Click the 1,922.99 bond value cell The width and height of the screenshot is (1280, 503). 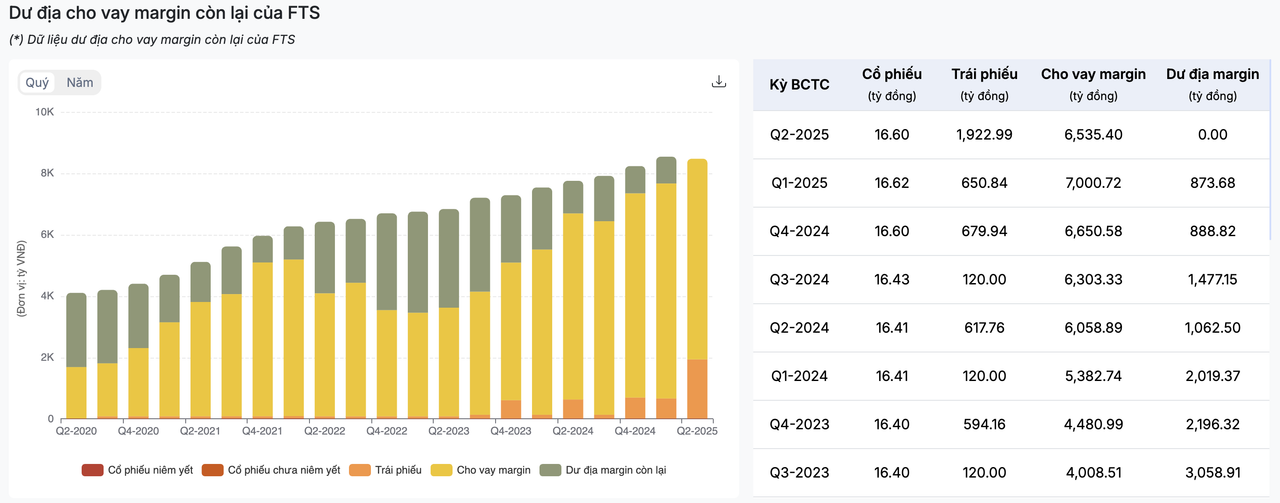[985, 134]
